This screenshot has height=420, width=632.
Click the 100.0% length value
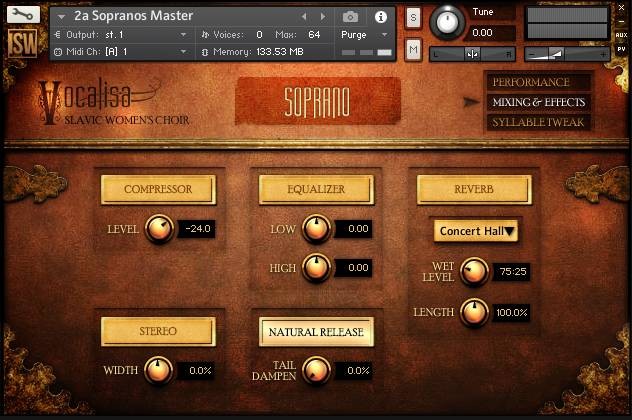[511, 313]
